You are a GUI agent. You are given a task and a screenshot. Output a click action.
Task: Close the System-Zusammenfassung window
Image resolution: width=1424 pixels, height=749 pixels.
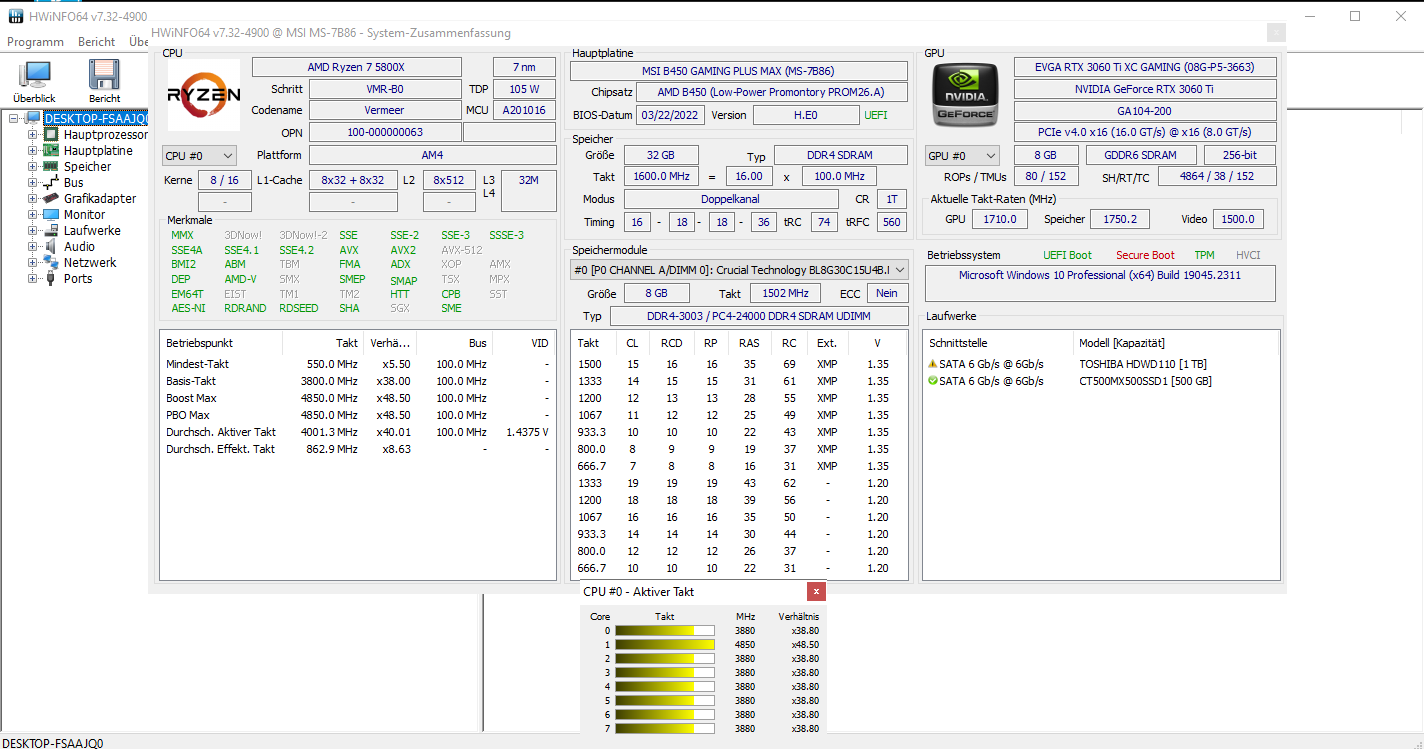[x=1275, y=33]
